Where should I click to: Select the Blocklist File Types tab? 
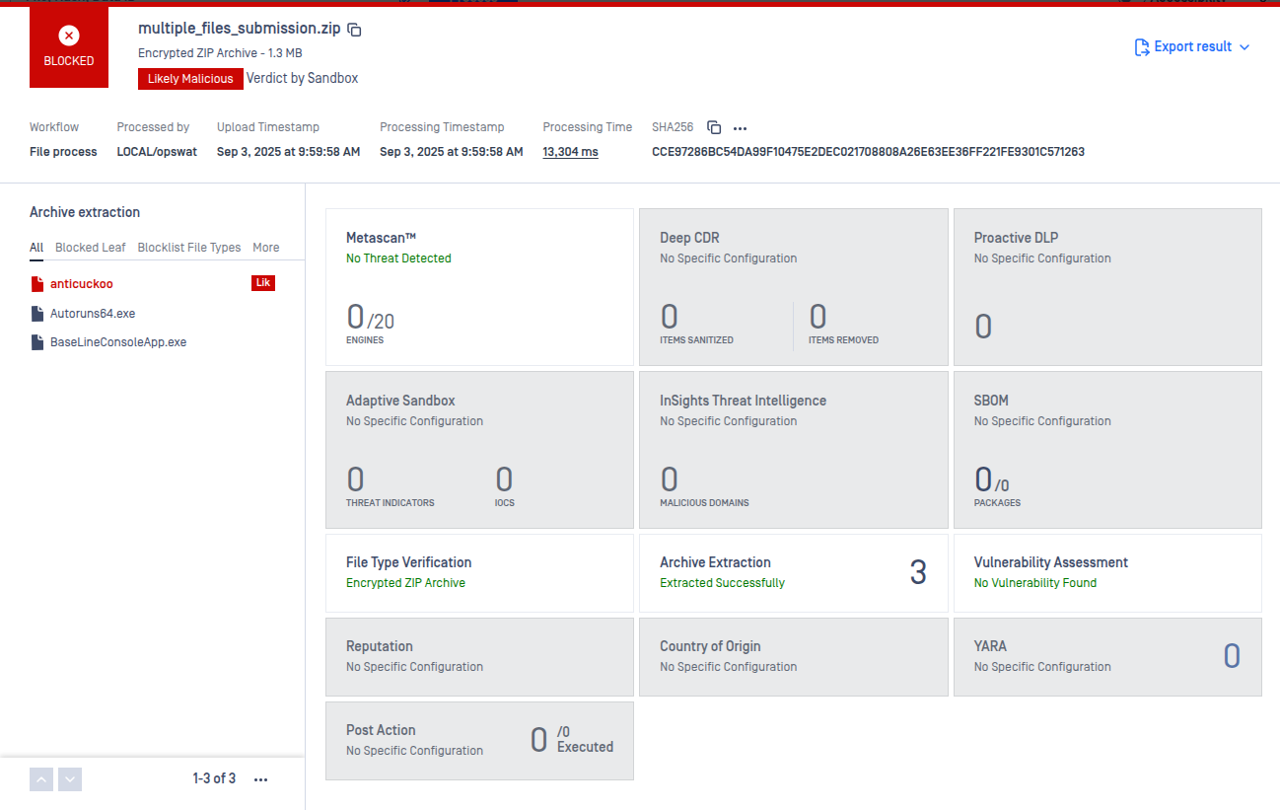coord(189,248)
